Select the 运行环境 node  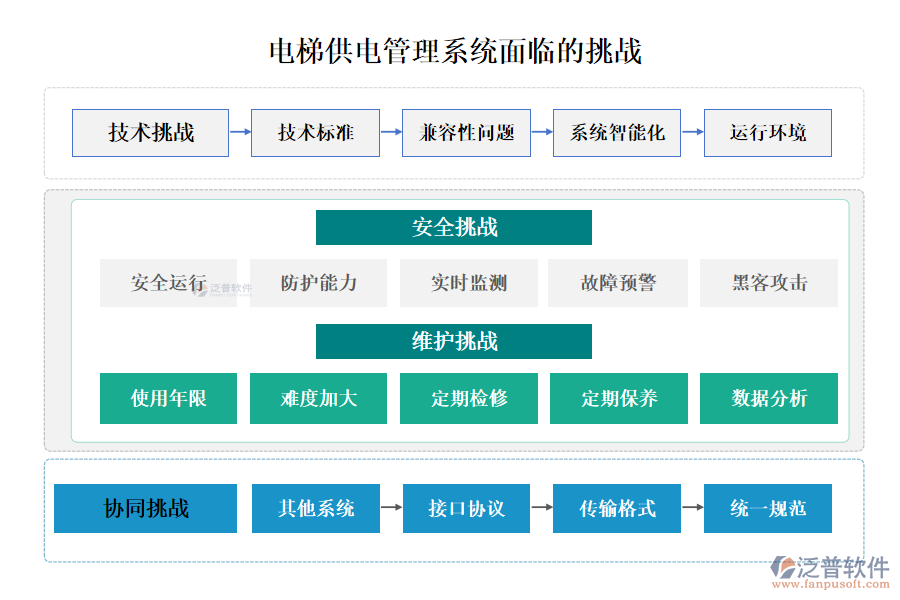pos(767,132)
